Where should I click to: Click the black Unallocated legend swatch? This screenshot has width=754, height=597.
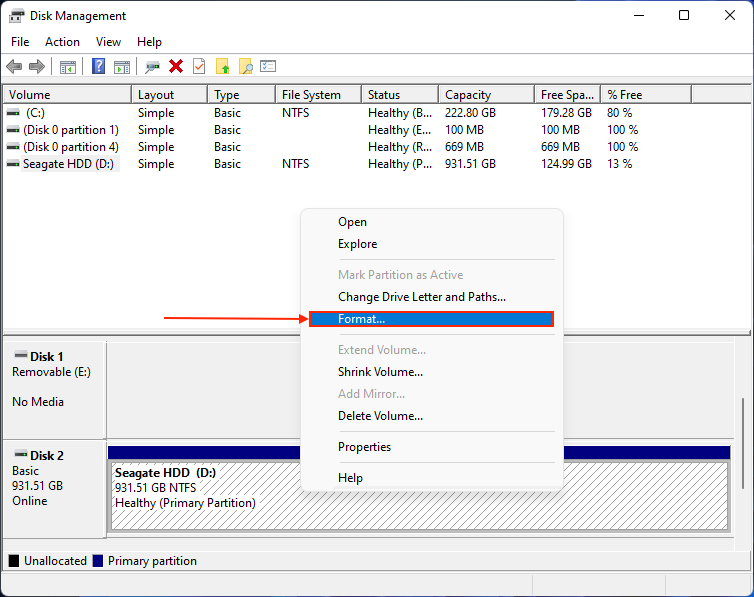tap(14, 561)
